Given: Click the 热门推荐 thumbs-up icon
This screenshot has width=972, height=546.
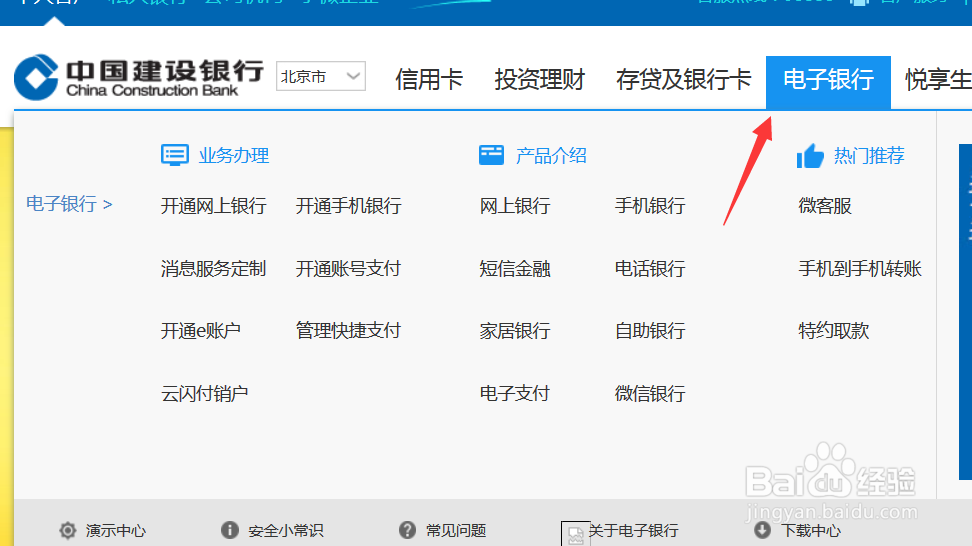Looking at the screenshot, I should [x=810, y=156].
